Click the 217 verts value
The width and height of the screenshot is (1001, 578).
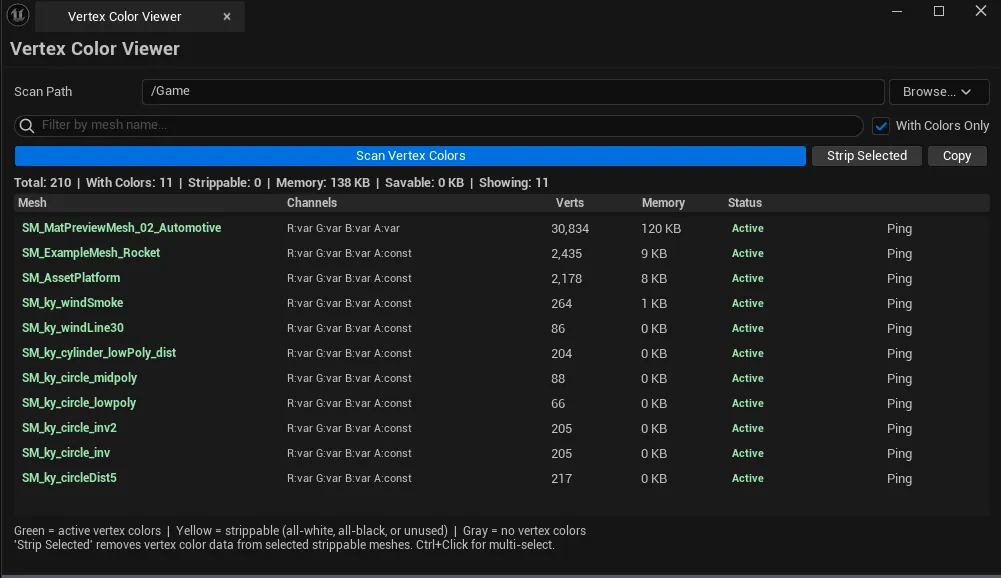point(561,478)
